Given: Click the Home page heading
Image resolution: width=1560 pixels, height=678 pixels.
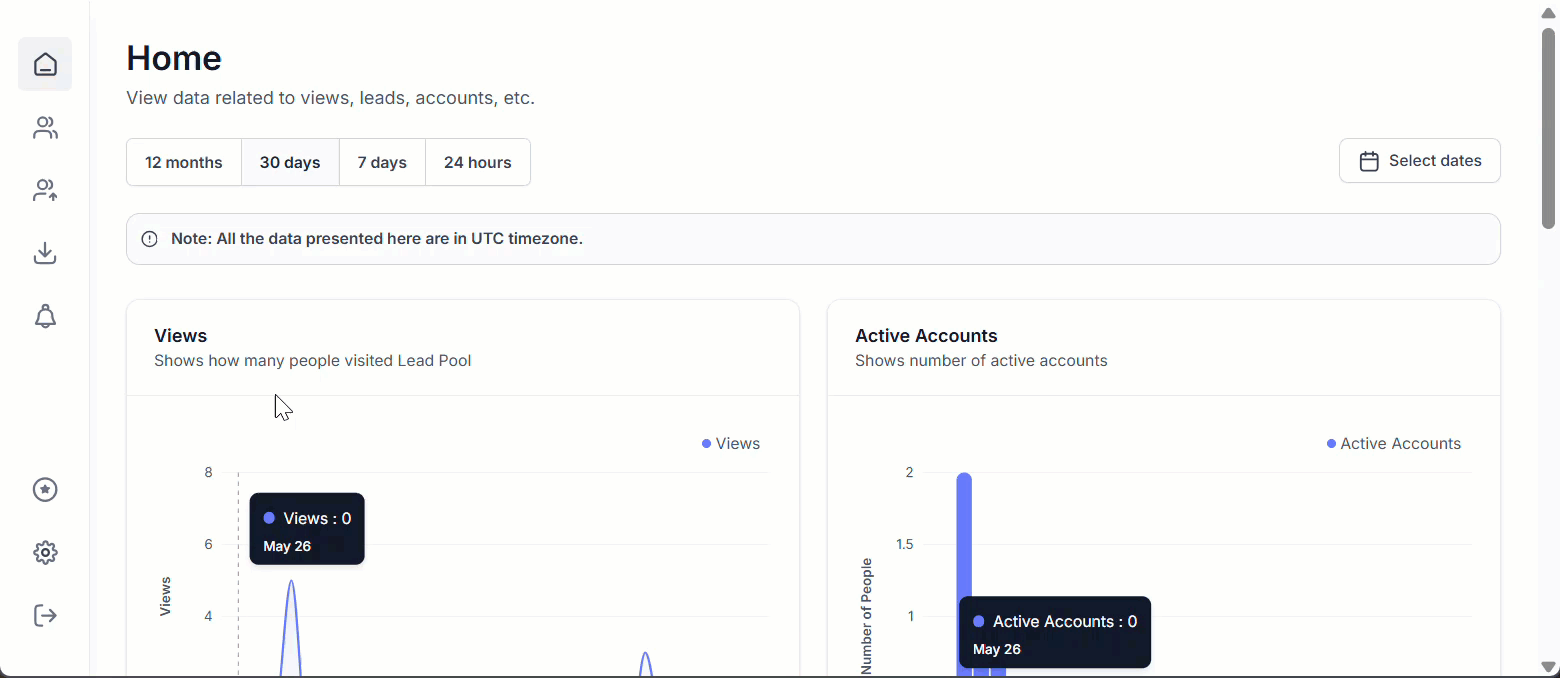Looking at the screenshot, I should 174,58.
